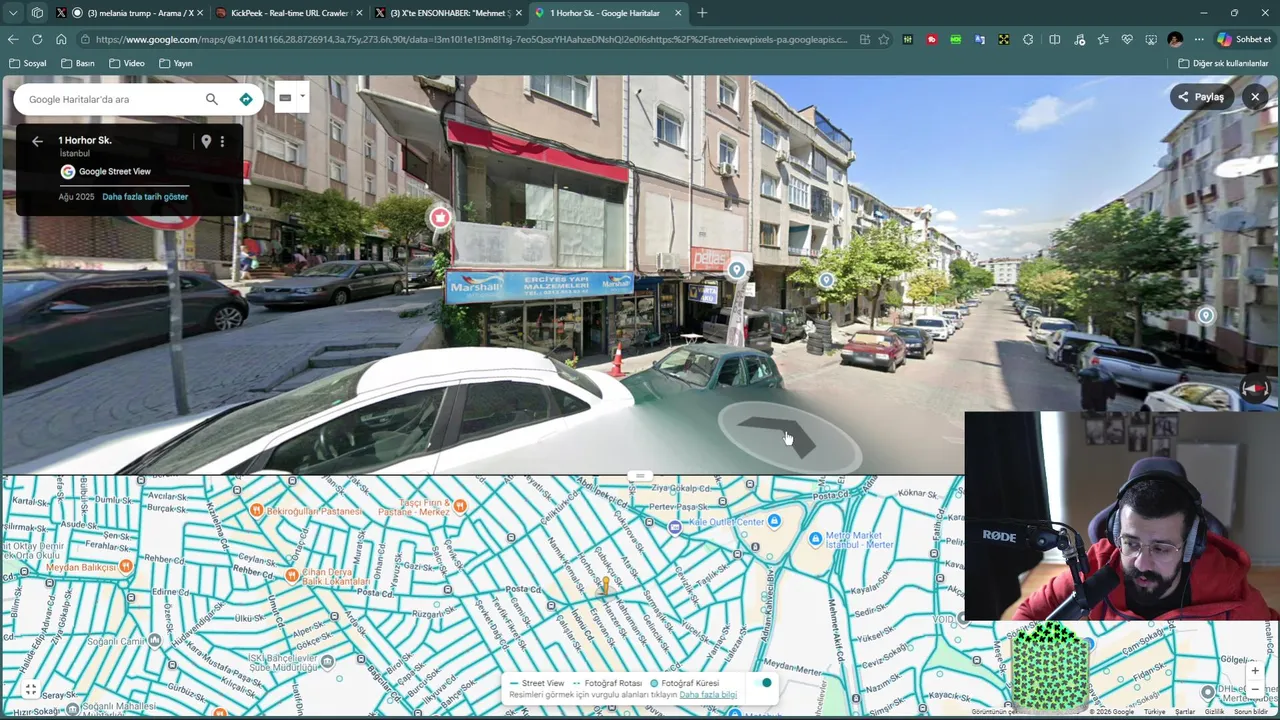Open the Extensions puzzle icon
1280x720 pixels.
point(1028,39)
